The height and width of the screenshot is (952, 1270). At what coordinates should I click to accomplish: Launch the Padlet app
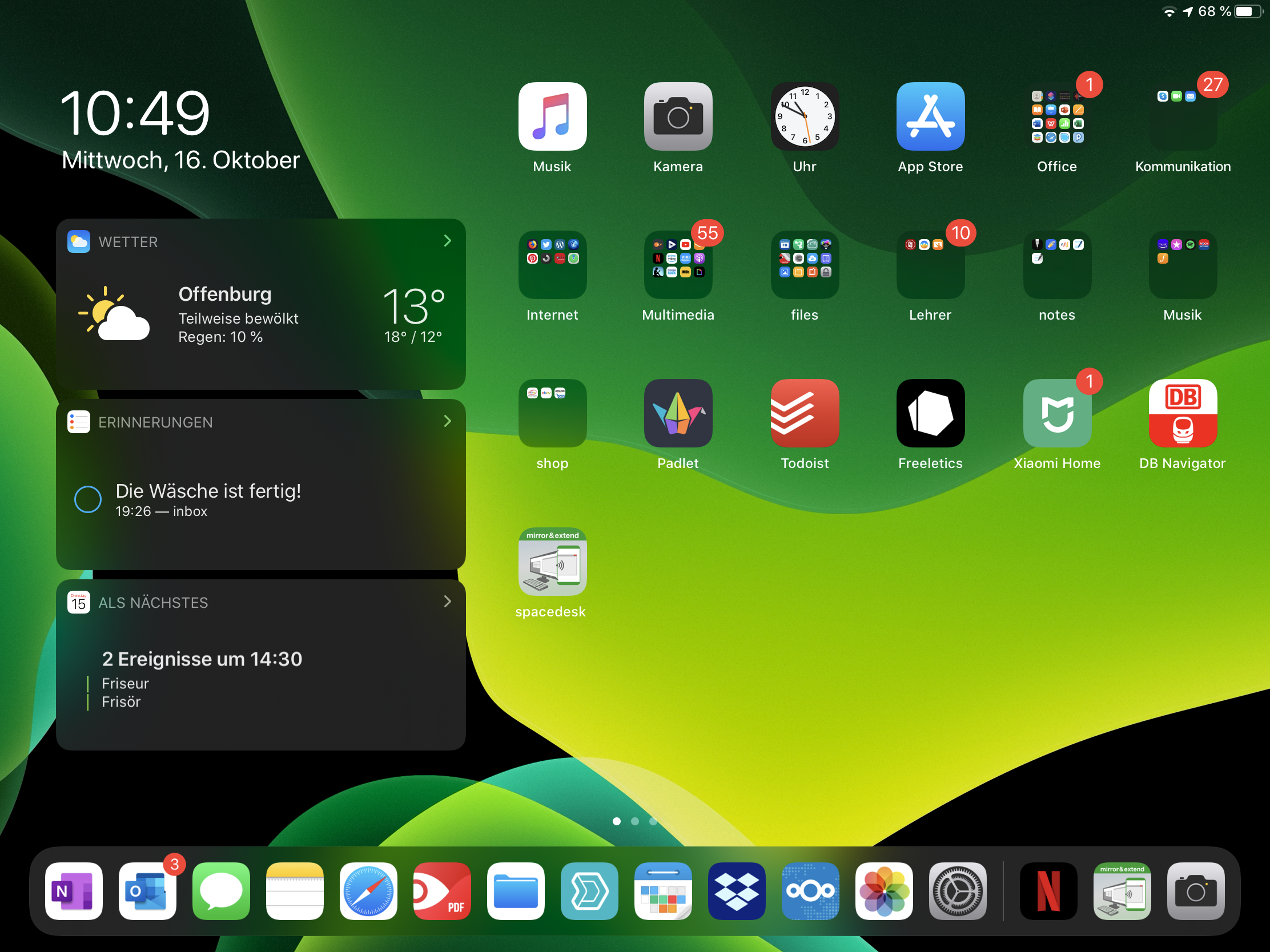point(678,413)
